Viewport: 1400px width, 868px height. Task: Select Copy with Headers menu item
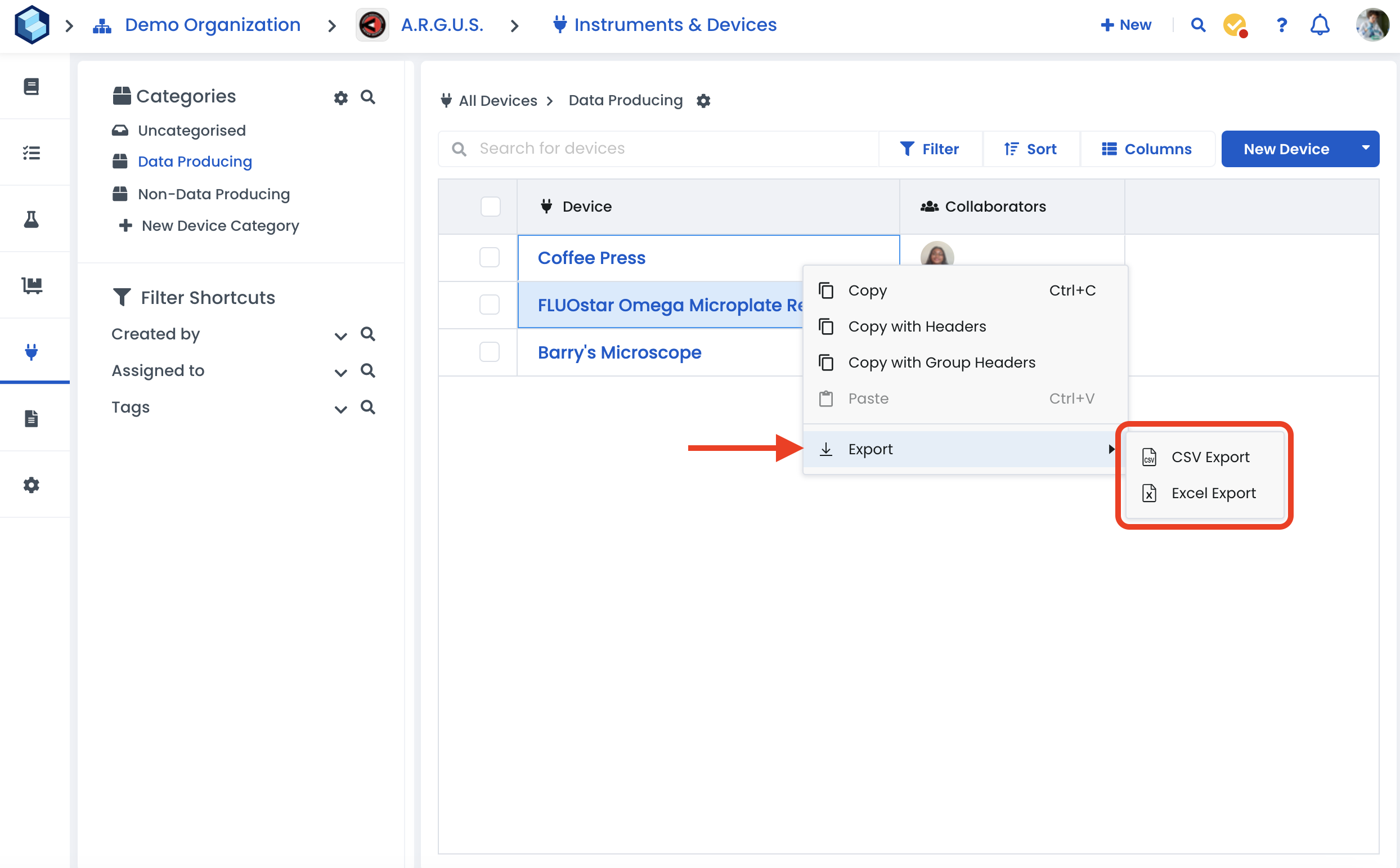916,326
